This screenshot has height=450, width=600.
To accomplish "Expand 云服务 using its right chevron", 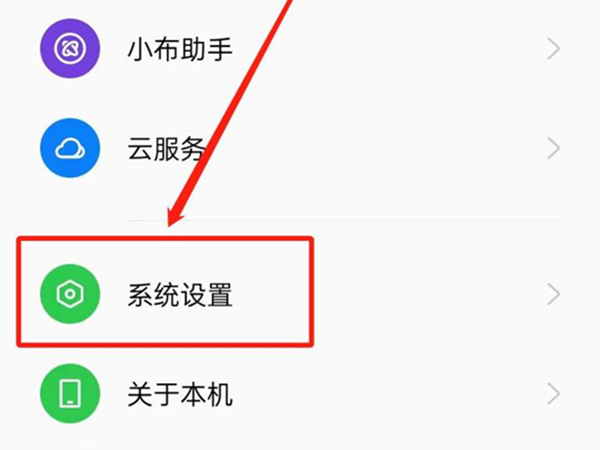I will point(554,148).
